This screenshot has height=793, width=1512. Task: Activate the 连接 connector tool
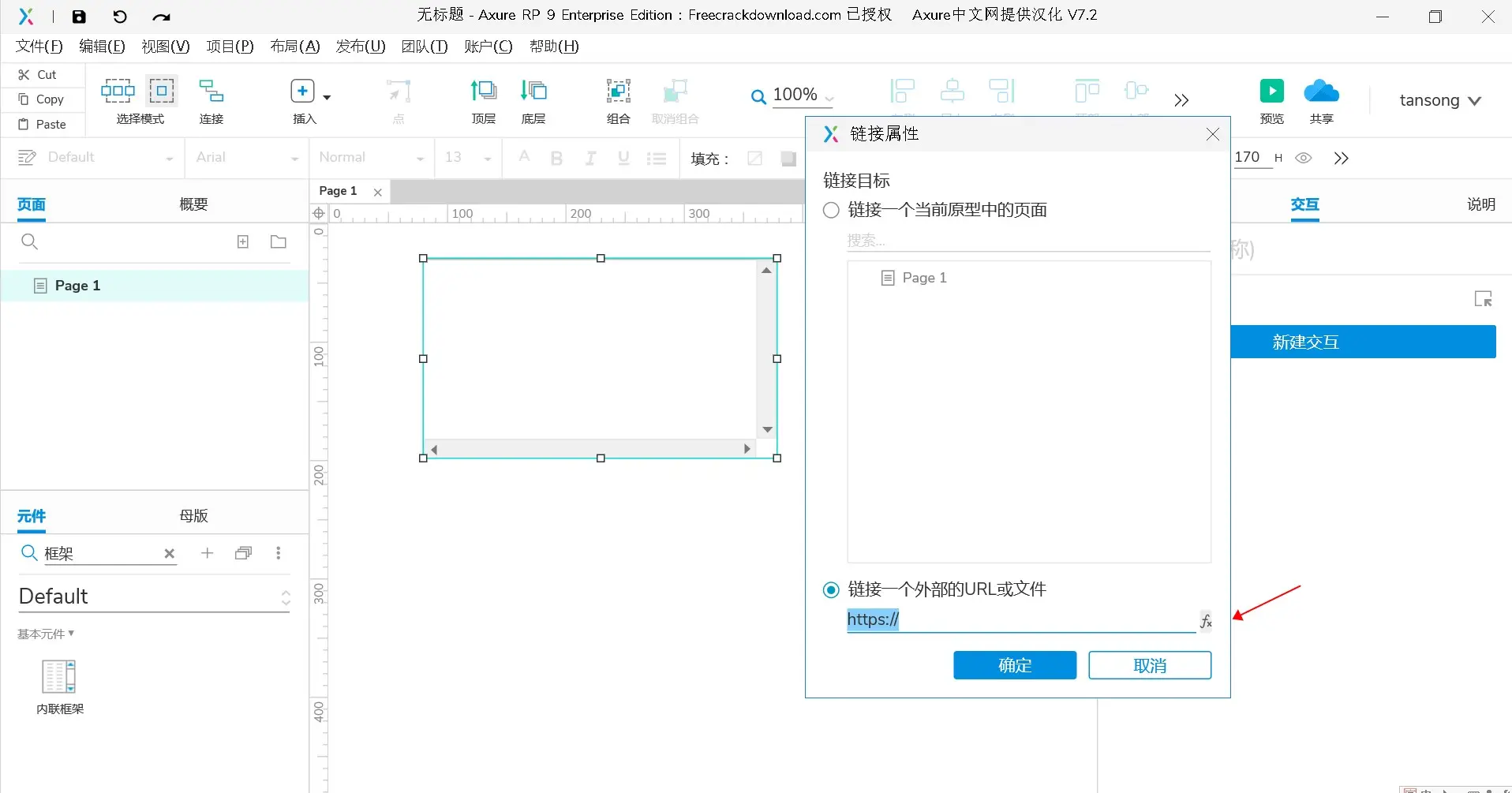pyautogui.click(x=211, y=101)
